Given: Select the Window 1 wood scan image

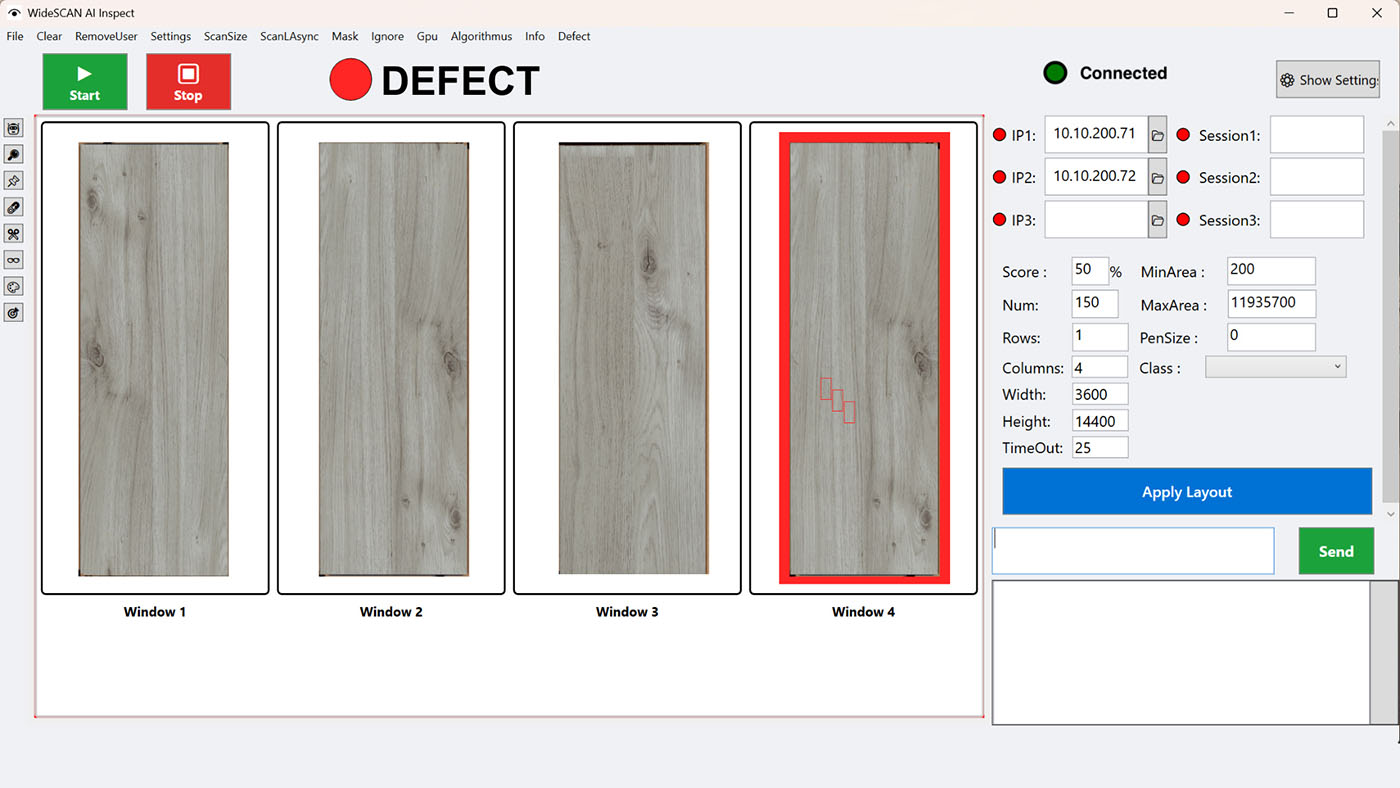Looking at the screenshot, I should (154, 359).
